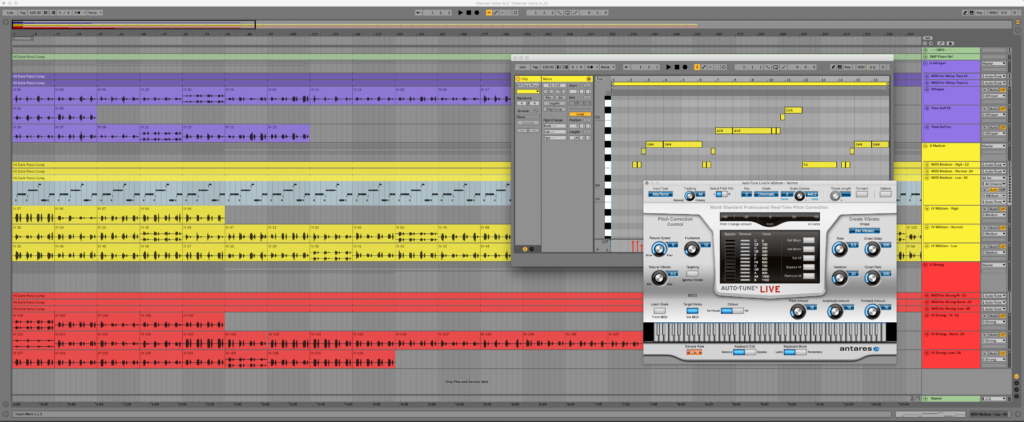1024x422 pixels.
Task: Select the long A#4 MIDI note
Action: point(751,131)
